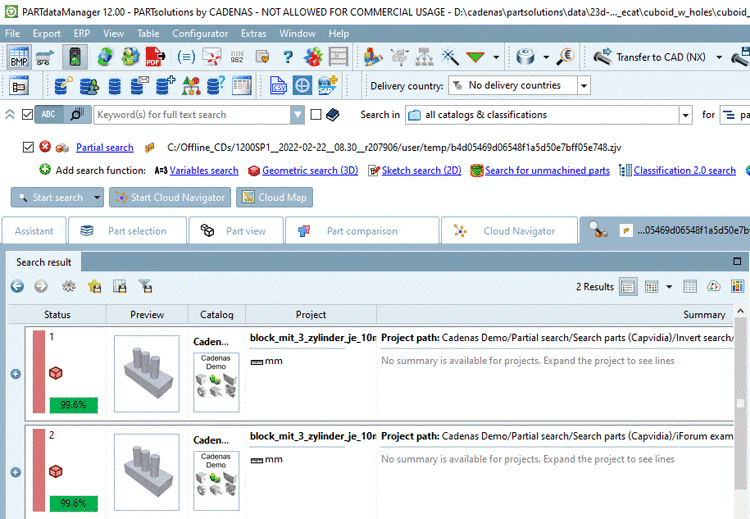Open the File menu

tap(12, 33)
